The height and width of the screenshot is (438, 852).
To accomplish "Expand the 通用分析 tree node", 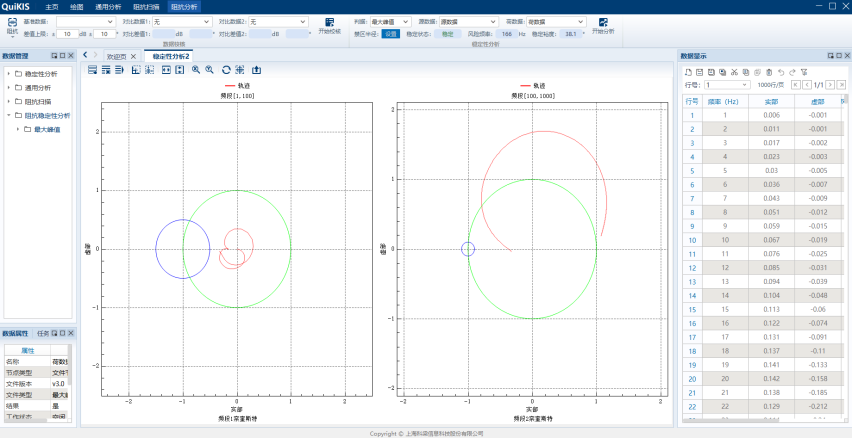I will tap(9, 87).
